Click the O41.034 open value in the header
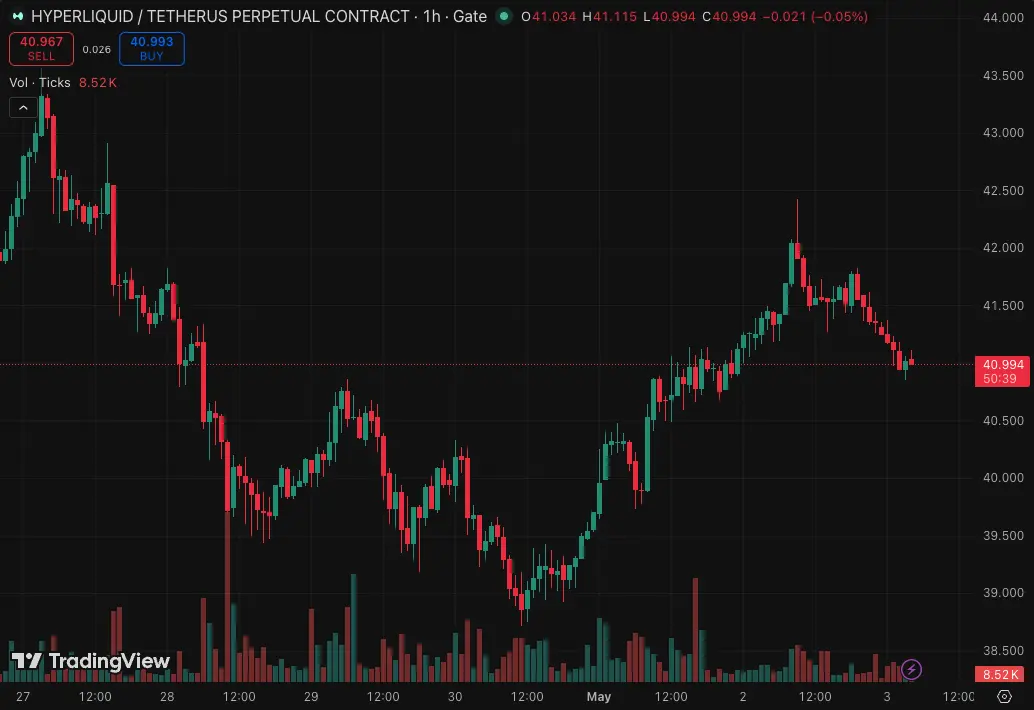 click(x=549, y=16)
